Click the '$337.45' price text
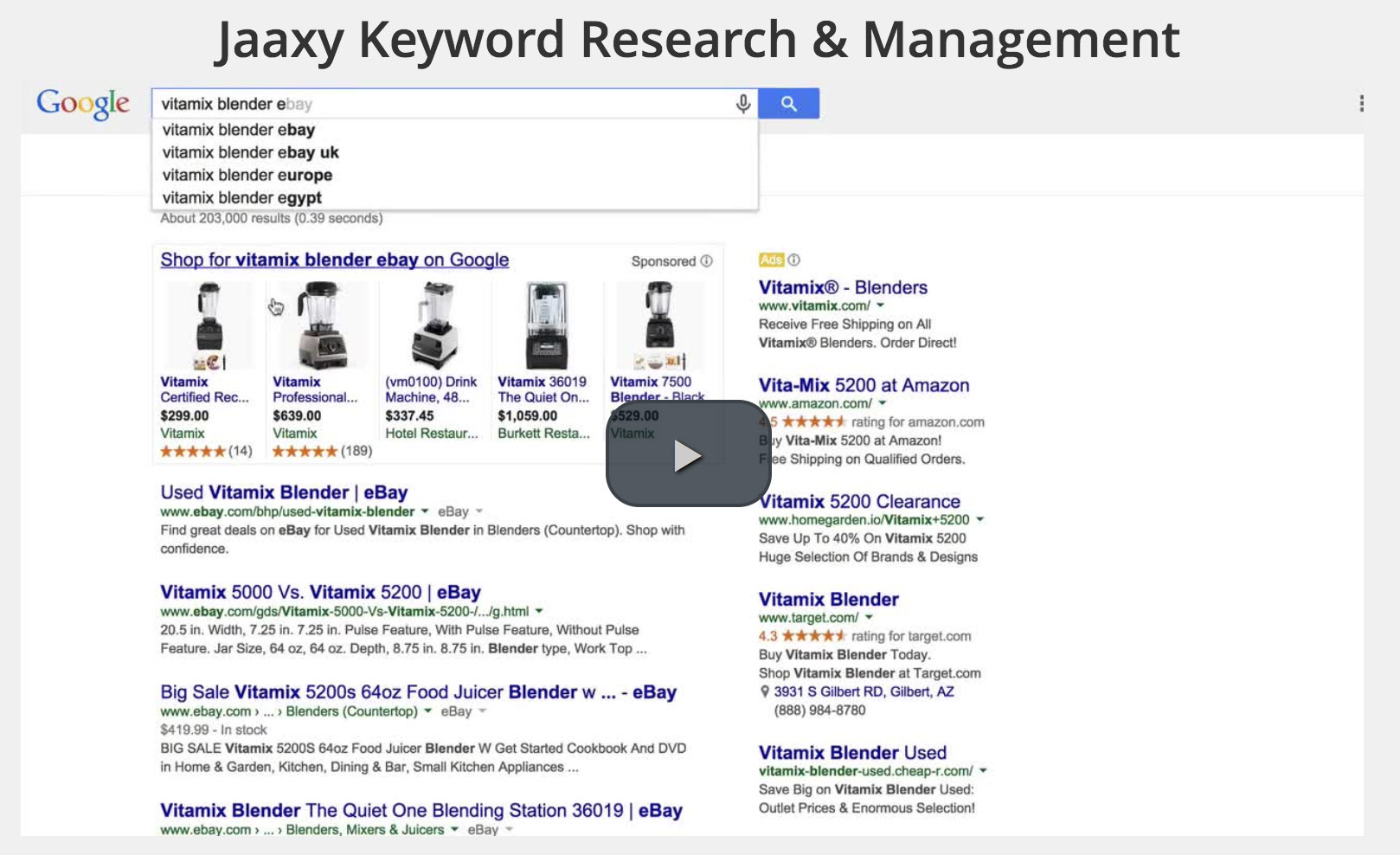 (409, 415)
